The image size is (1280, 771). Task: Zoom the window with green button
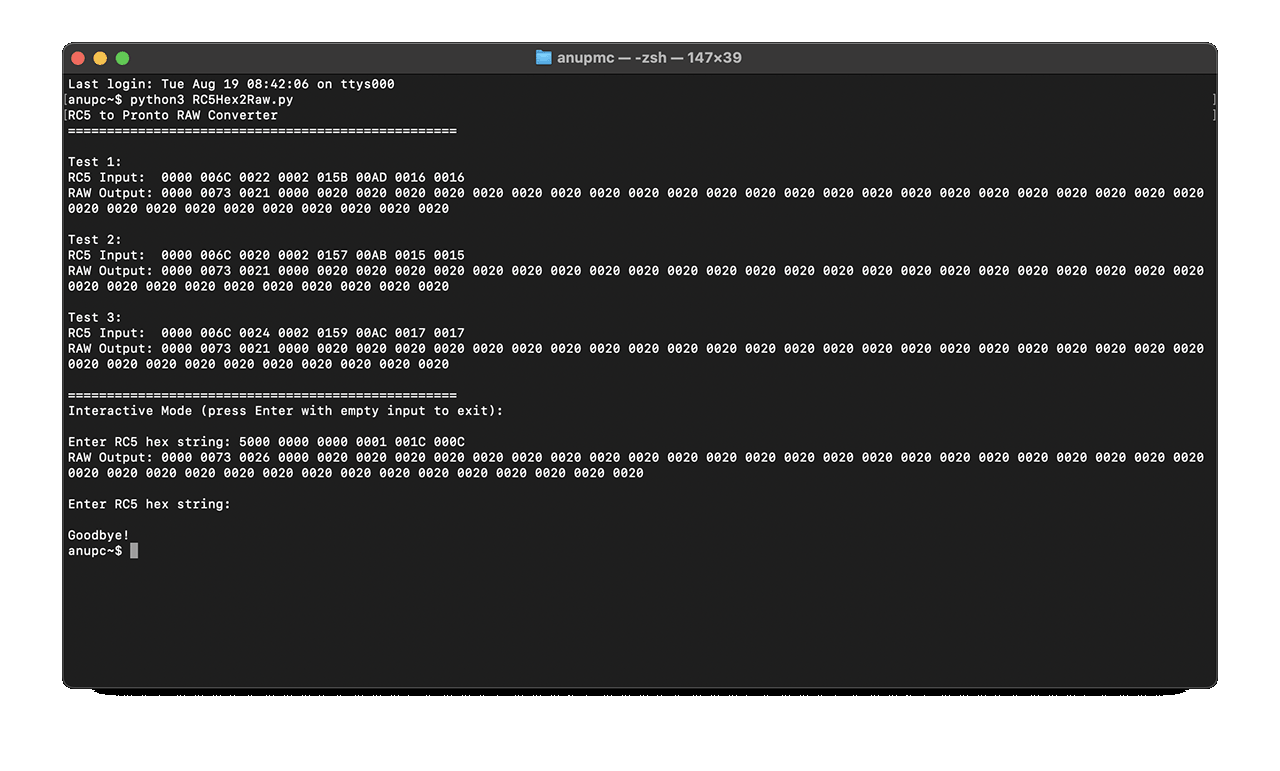tap(123, 58)
